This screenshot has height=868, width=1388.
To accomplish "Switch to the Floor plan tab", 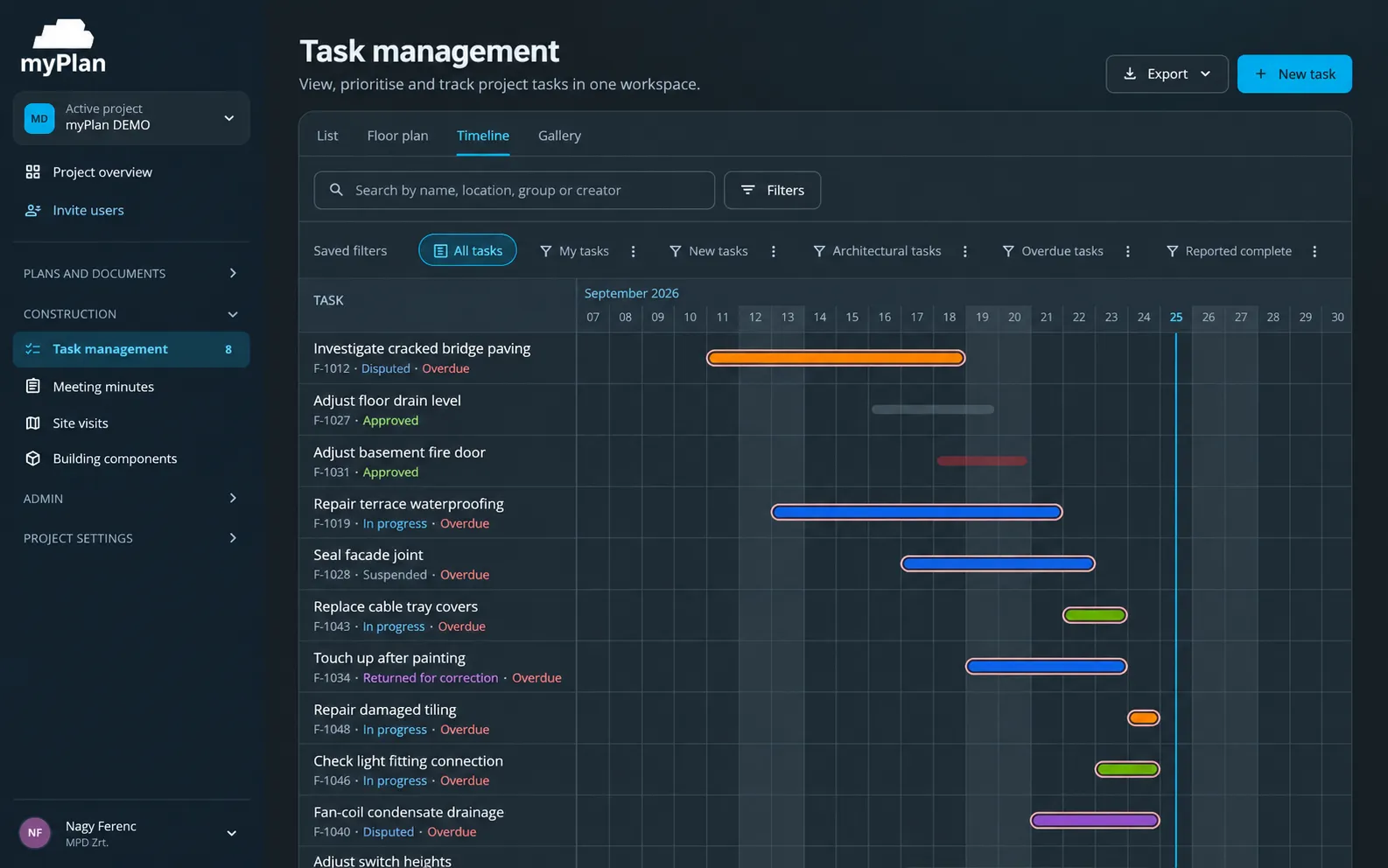I will coord(397,136).
